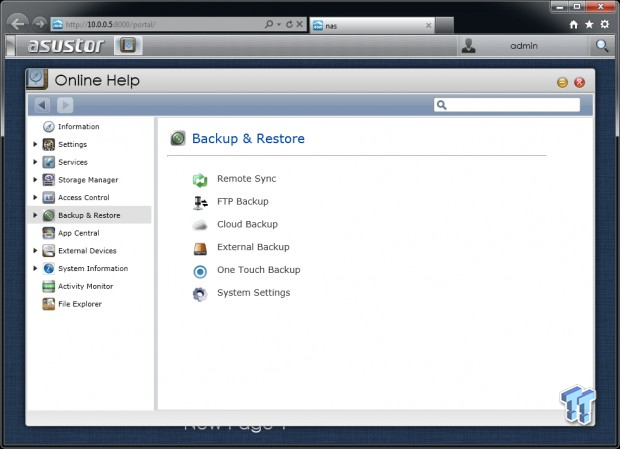Open the address bar search dropdown arrow

point(279,25)
